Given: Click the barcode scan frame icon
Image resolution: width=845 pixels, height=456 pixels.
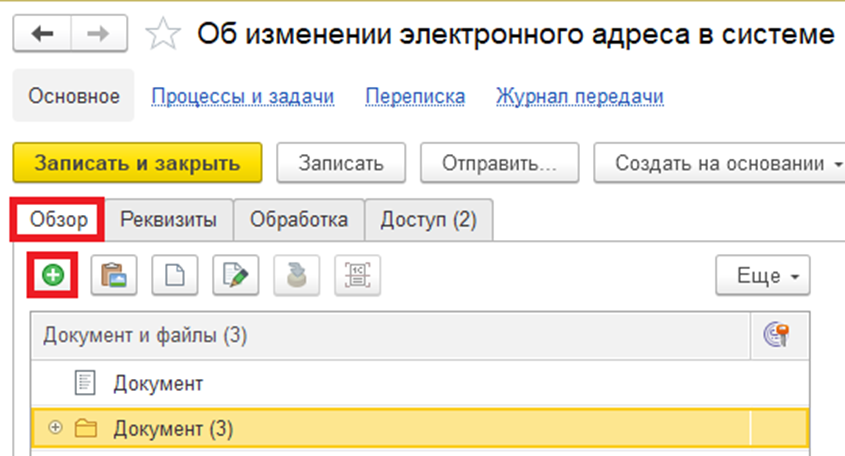Looking at the screenshot, I should (x=357, y=275).
